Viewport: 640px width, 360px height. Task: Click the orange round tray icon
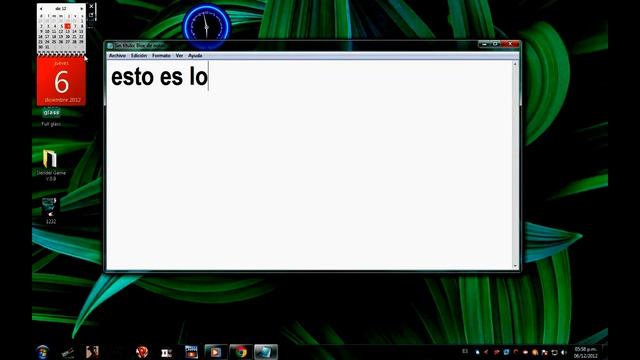pos(535,352)
